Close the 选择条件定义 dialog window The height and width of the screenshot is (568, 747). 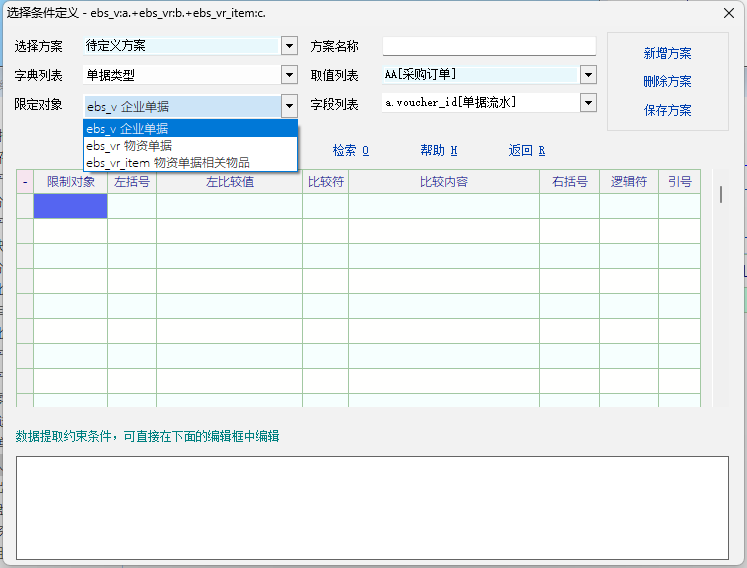tap(727, 12)
